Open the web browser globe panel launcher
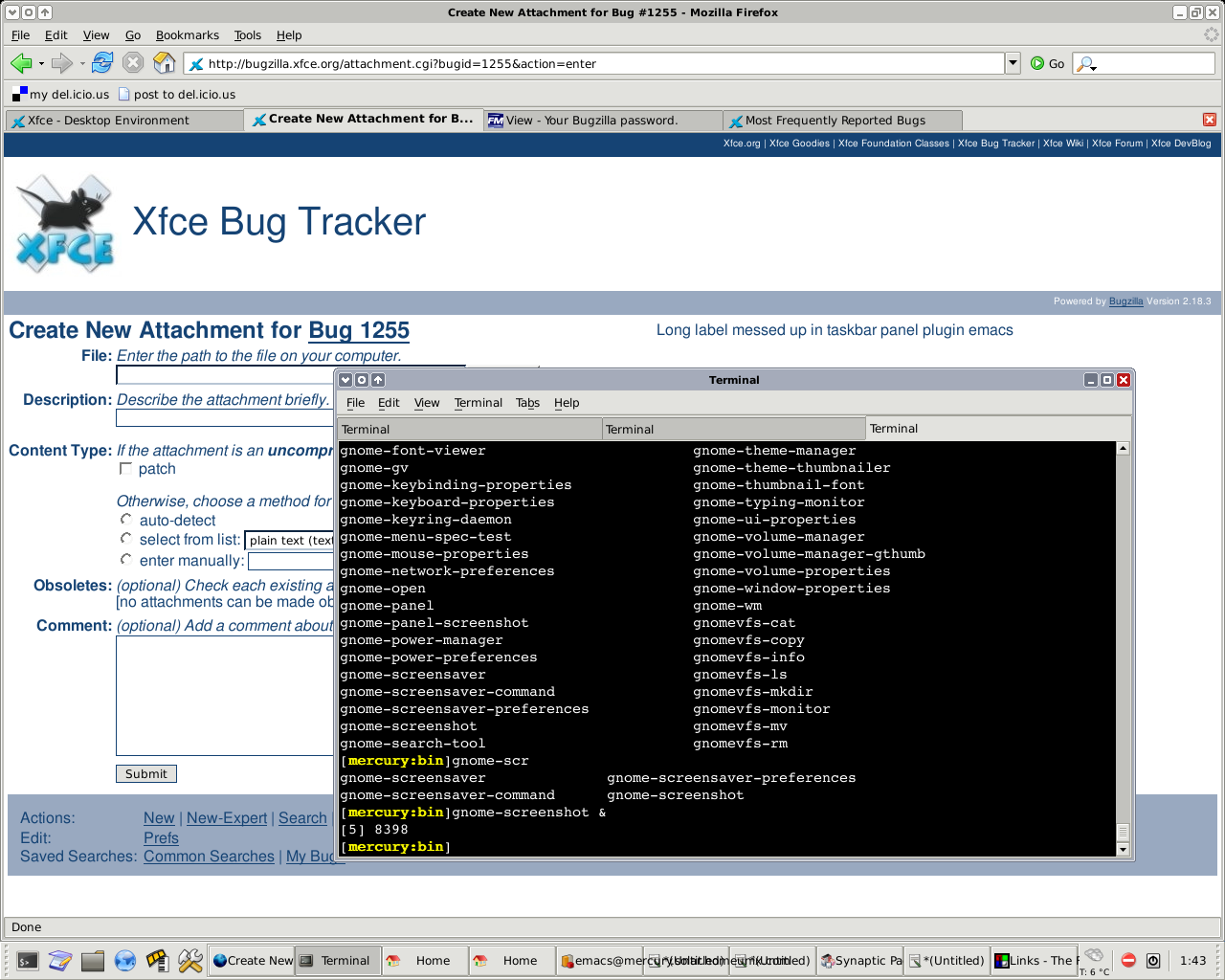 (x=125, y=961)
